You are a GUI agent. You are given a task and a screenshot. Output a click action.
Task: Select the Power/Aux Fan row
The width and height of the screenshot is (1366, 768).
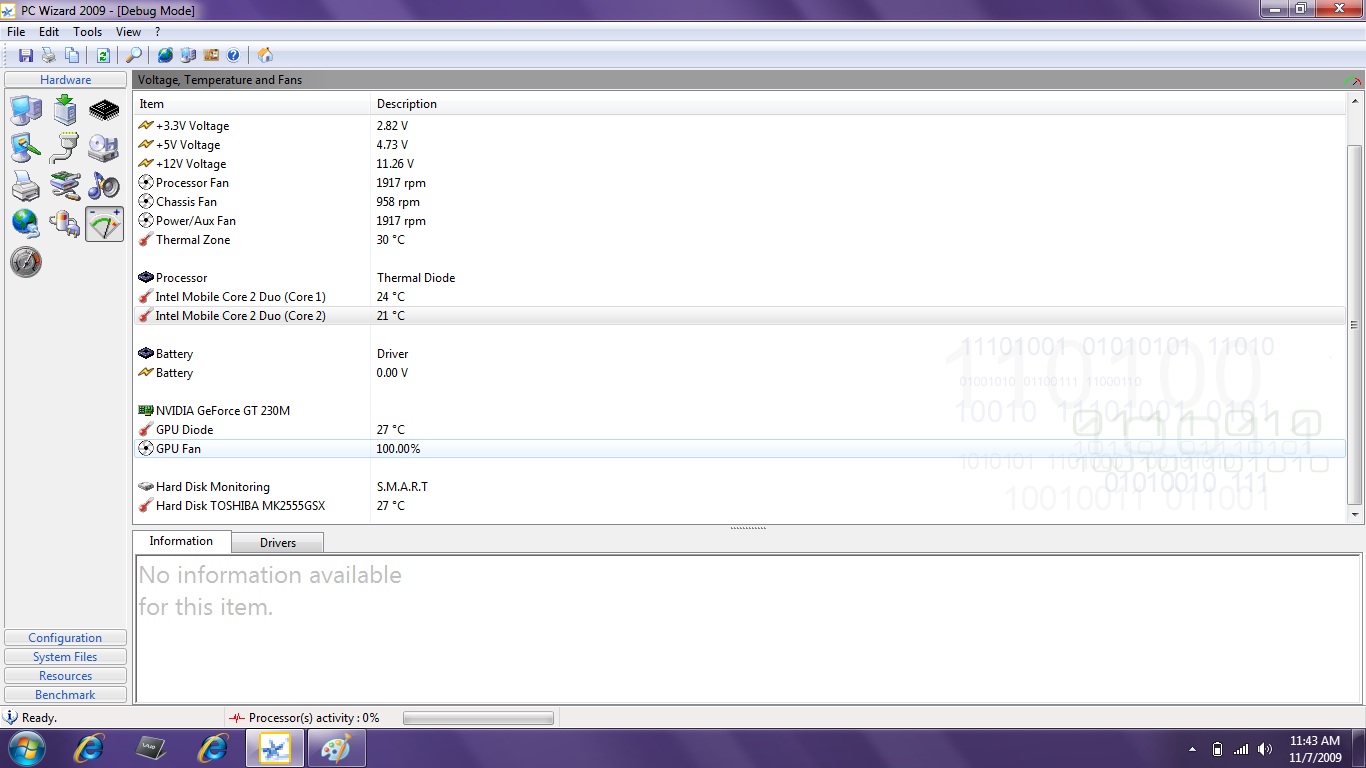coord(740,221)
